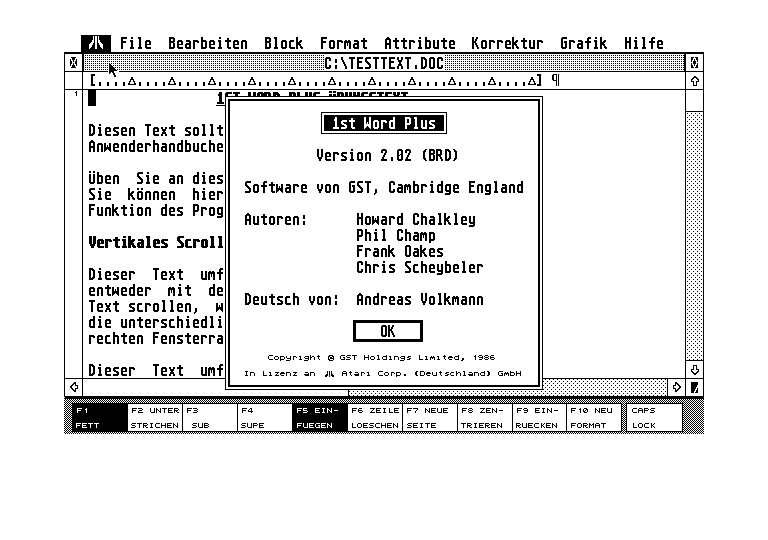
Task: Open the Bearbeiten menu
Action: click(x=208, y=43)
